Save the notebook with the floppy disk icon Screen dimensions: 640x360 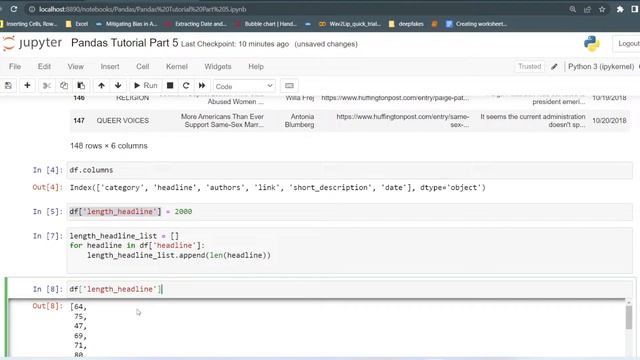click(x=8, y=86)
